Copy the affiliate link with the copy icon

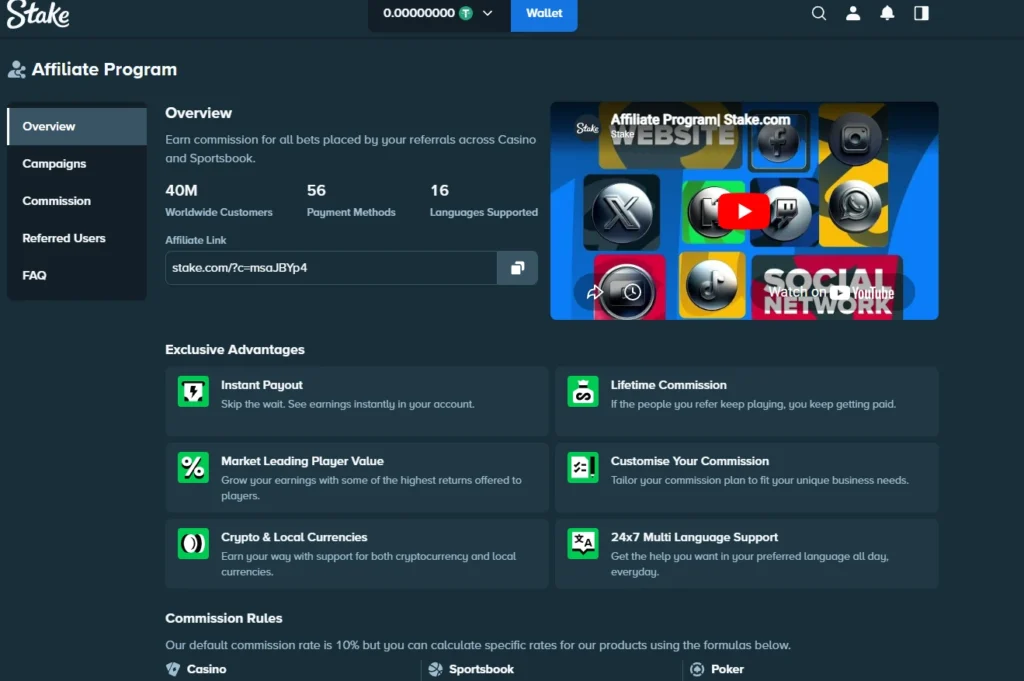pos(517,268)
